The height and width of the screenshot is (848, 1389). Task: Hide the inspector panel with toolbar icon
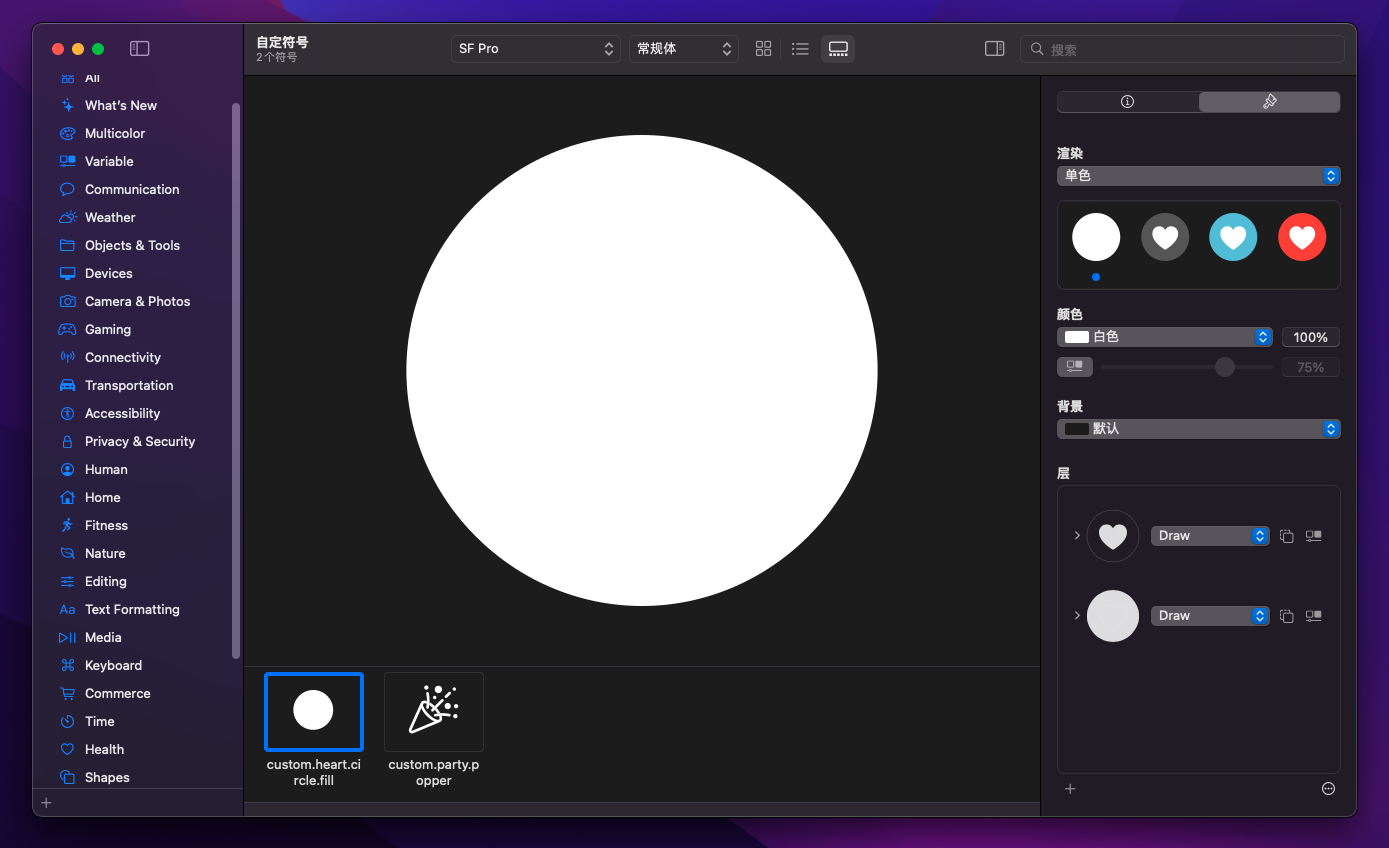994,48
